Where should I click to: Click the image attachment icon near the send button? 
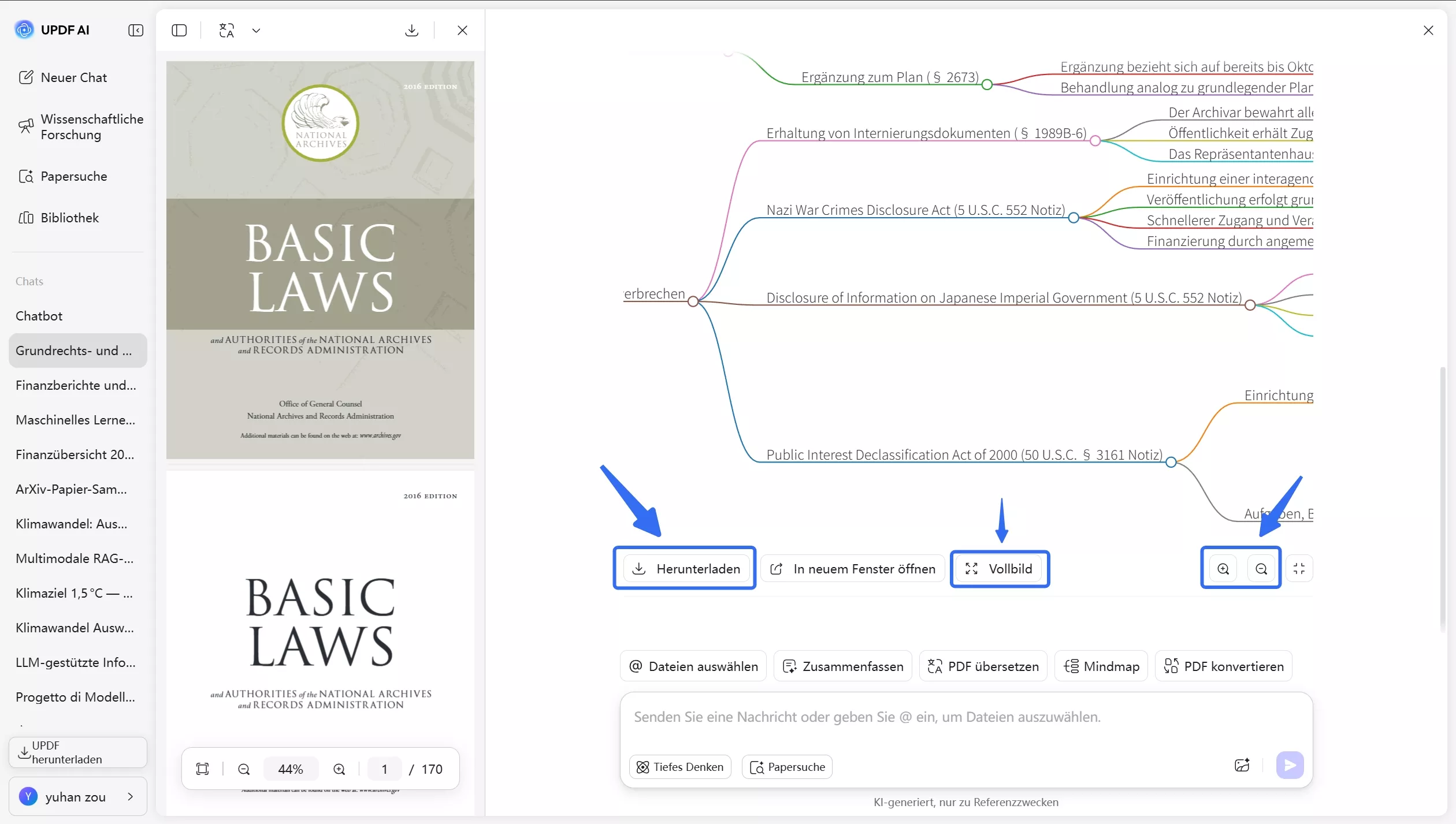[x=1242, y=765]
